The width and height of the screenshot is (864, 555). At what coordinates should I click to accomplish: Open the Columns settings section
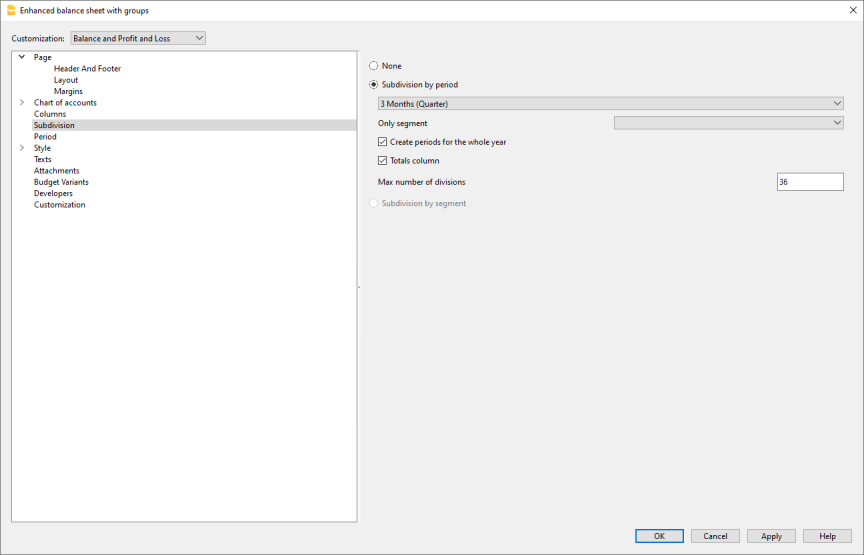coord(50,114)
